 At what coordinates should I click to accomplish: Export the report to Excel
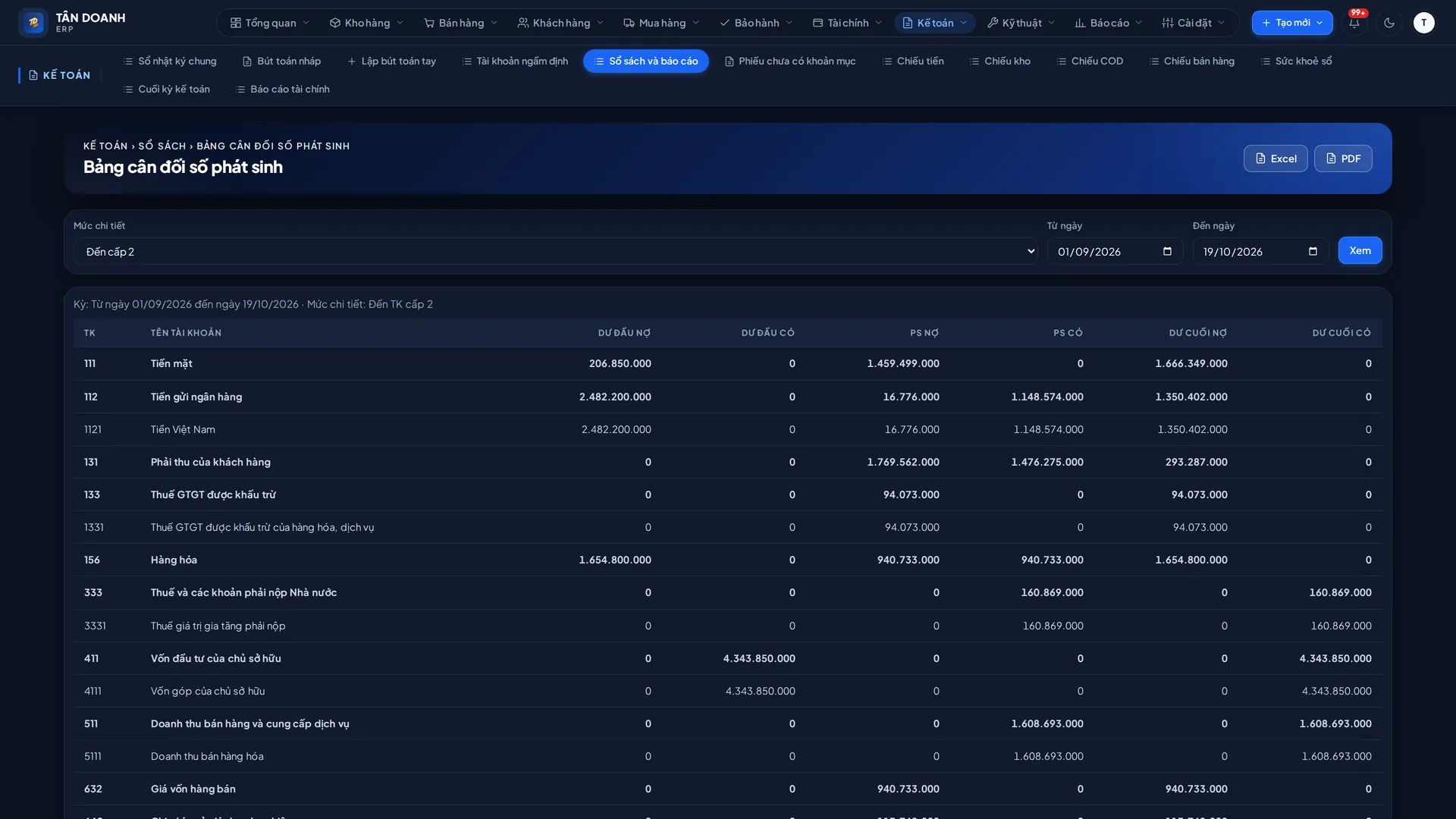(x=1276, y=158)
